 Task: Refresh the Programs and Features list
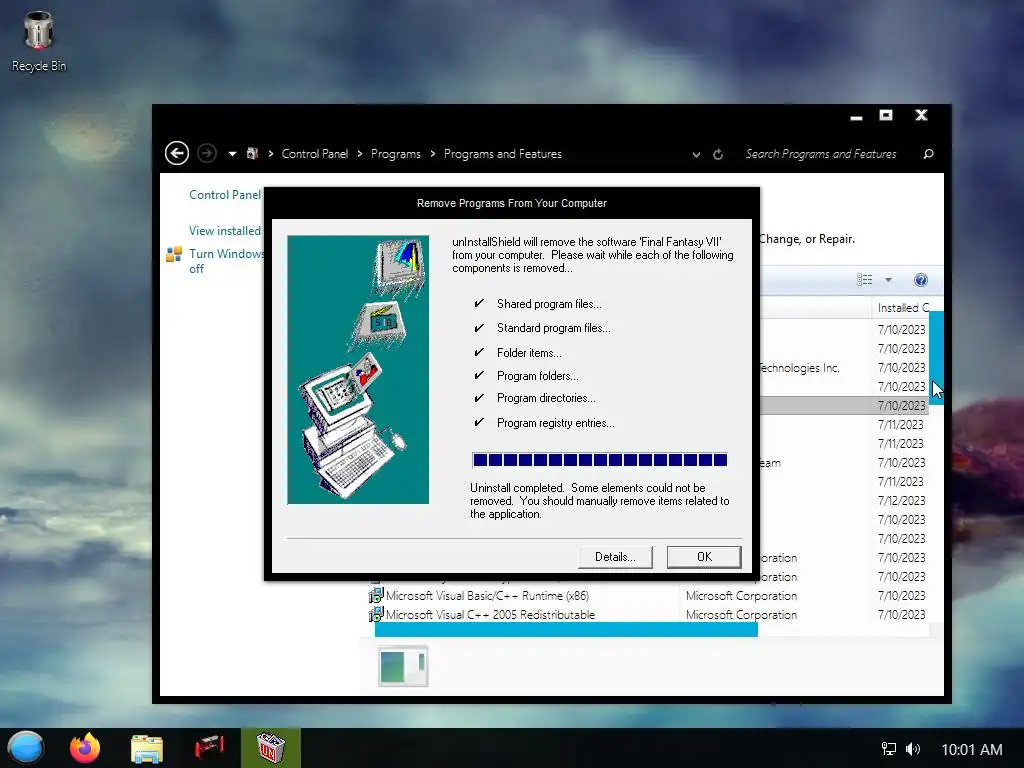(718, 154)
